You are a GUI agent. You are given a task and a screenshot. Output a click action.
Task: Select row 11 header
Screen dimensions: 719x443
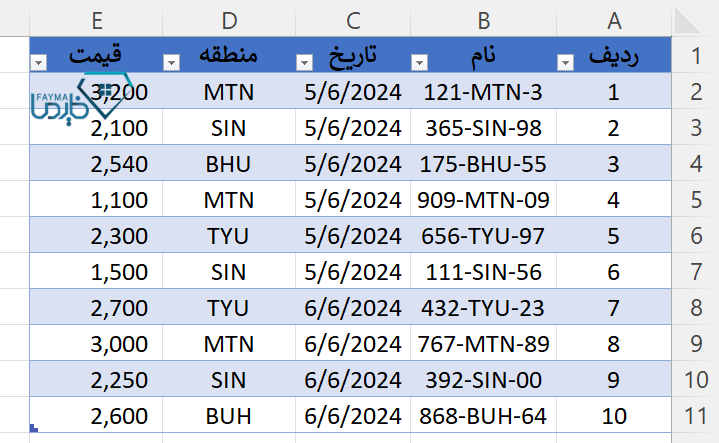coord(695,415)
